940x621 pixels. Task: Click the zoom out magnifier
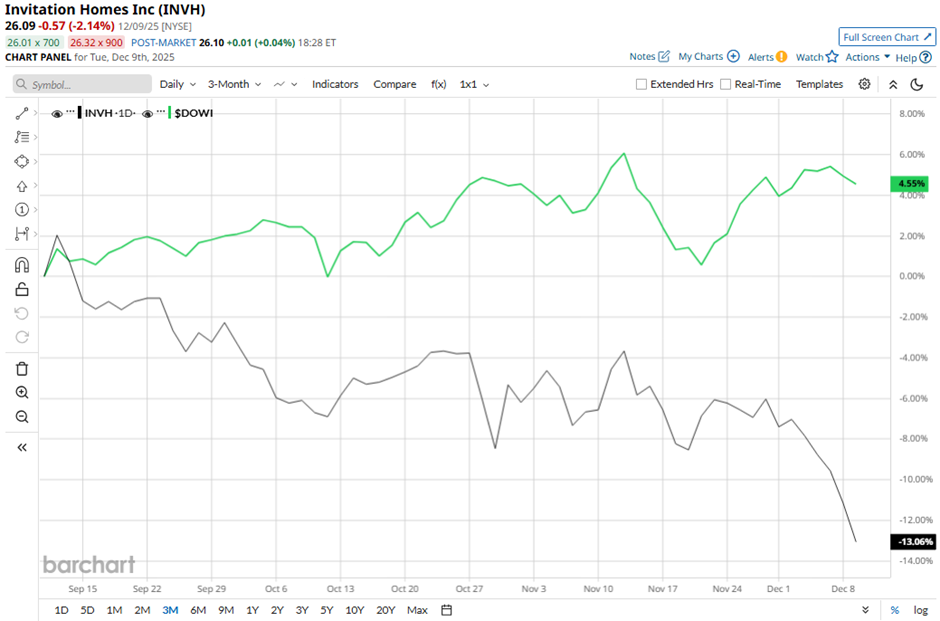click(22, 417)
